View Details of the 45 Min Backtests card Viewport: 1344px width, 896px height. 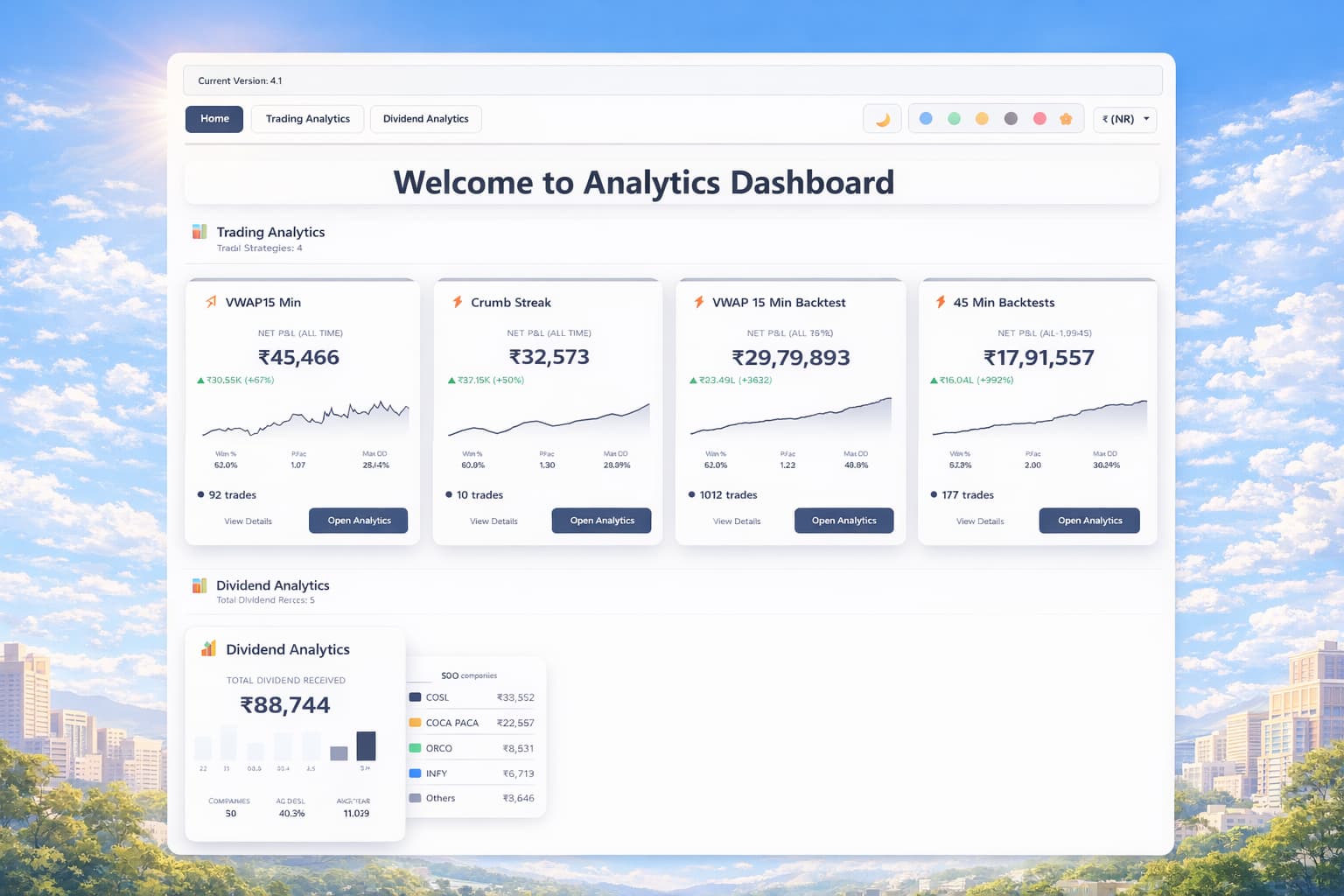tap(979, 521)
